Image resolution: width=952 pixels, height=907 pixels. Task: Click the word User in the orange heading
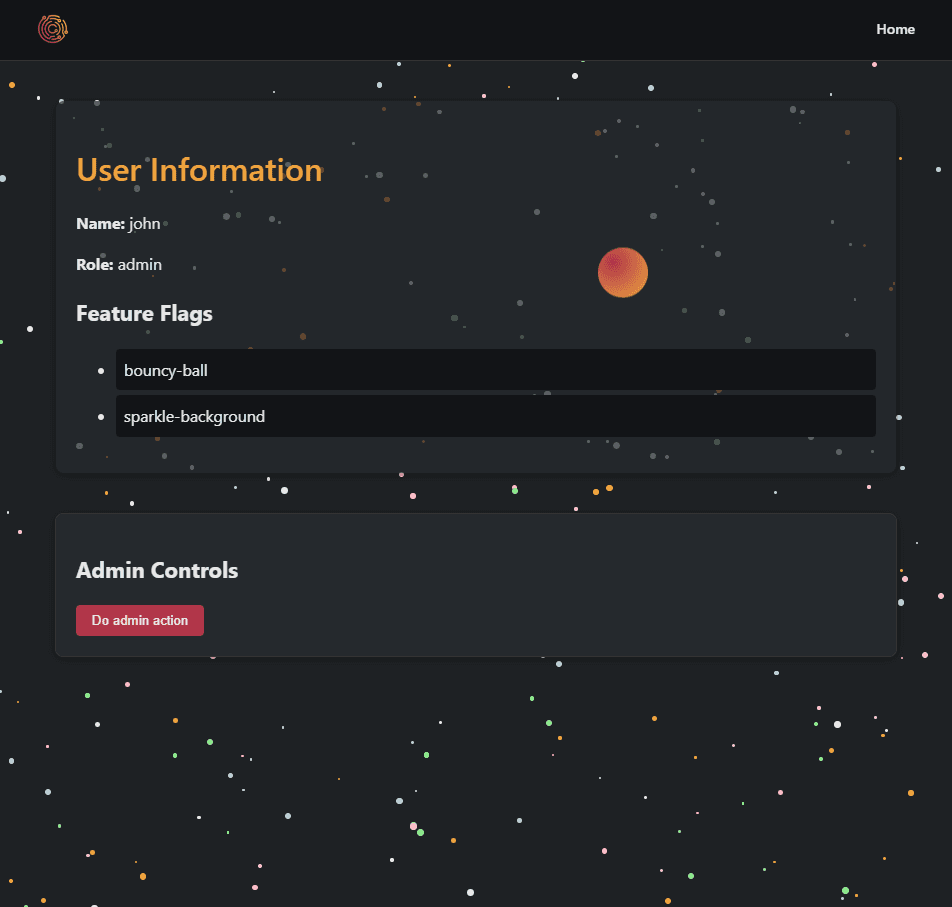(x=109, y=170)
